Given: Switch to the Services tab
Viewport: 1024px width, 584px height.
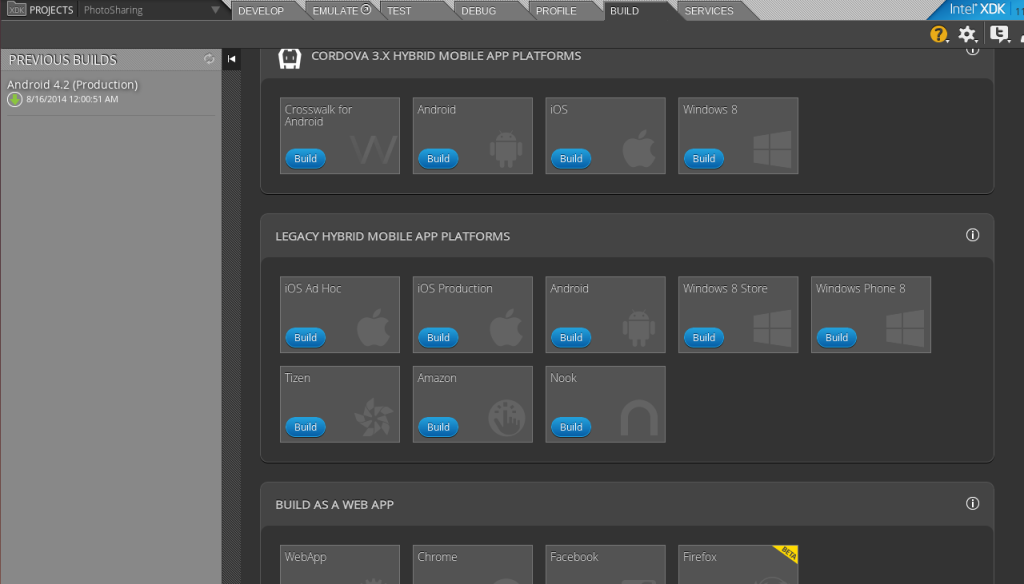Looking at the screenshot, I should [709, 11].
